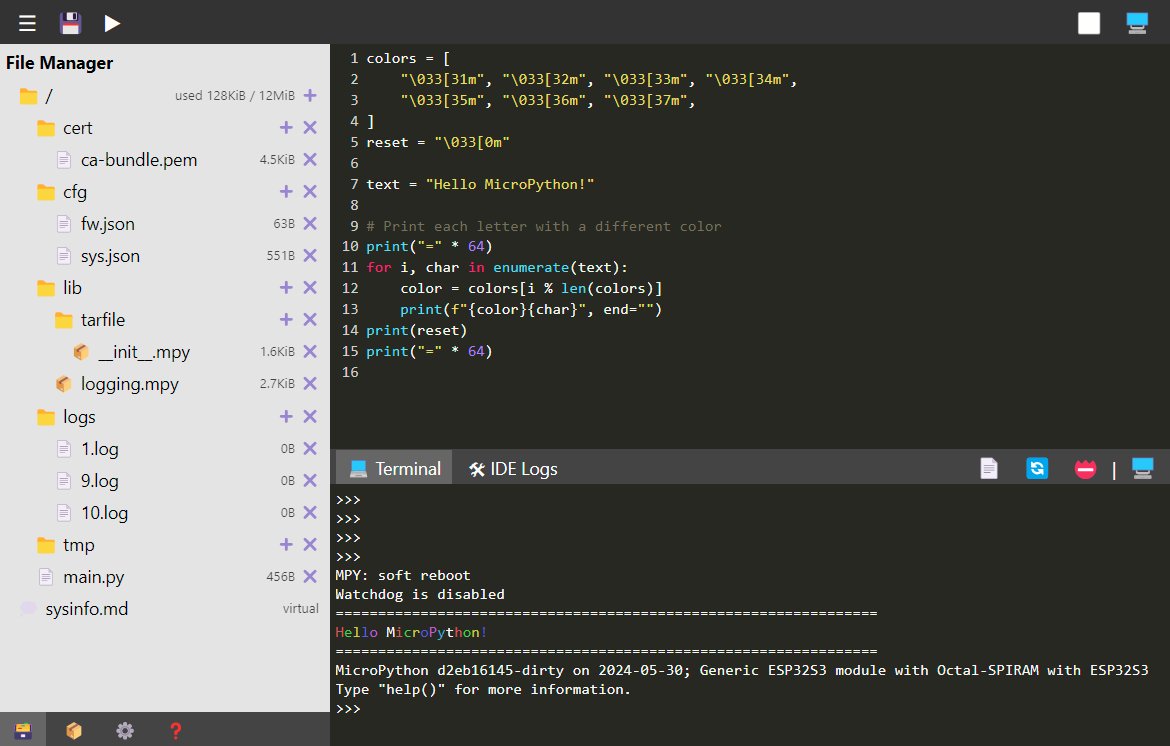Open logging.mpy file
Image resolution: width=1170 pixels, height=746 pixels.
point(130,384)
